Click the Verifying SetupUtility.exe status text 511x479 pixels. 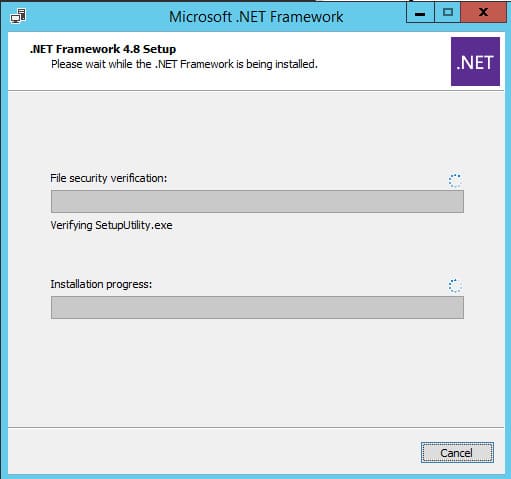(111, 225)
